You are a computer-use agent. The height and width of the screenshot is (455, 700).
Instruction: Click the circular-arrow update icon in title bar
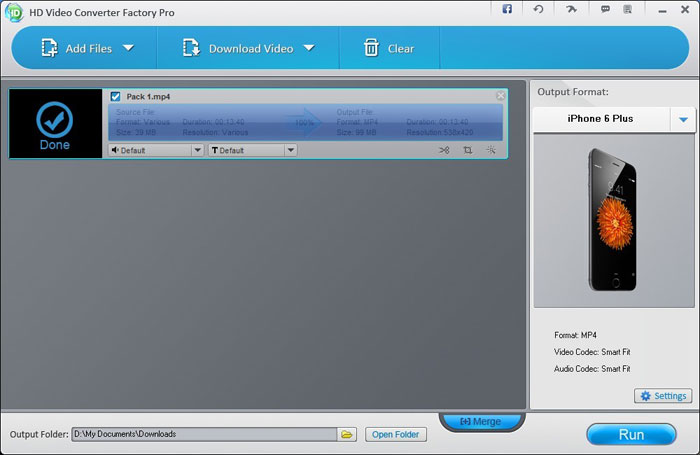click(538, 9)
